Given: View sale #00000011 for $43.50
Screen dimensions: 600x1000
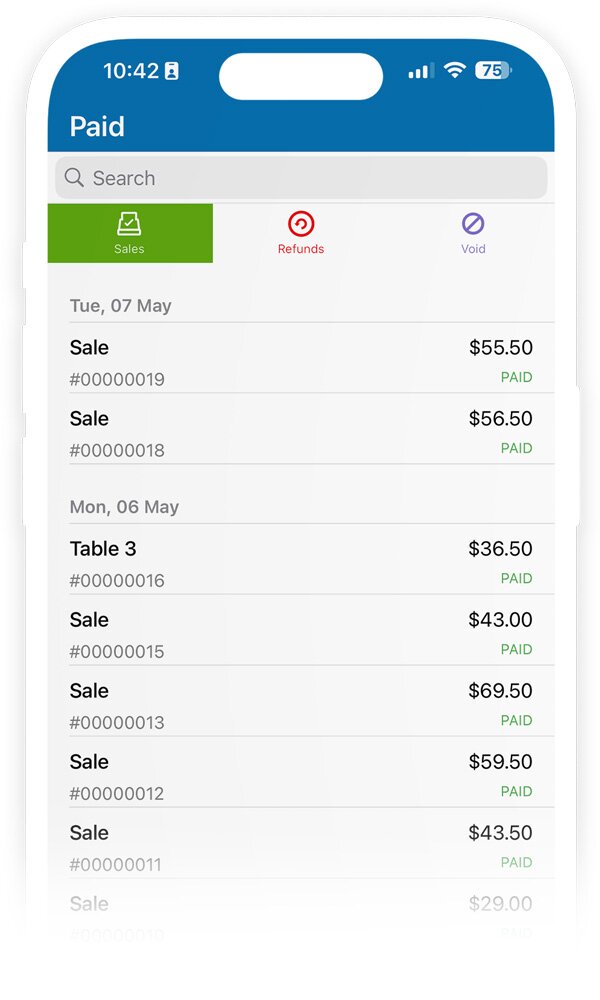Looking at the screenshot, I should pyautogui.click(x=300, y=847).
